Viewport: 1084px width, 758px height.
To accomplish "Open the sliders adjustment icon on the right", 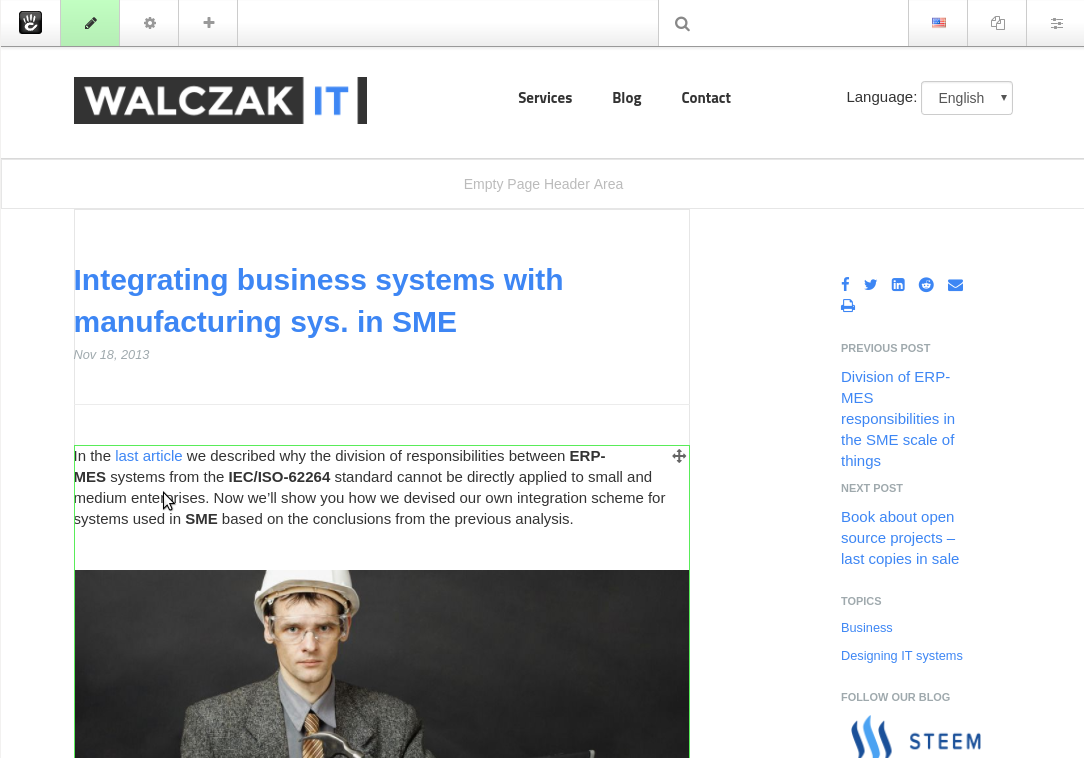I will tap(1056, 22).
